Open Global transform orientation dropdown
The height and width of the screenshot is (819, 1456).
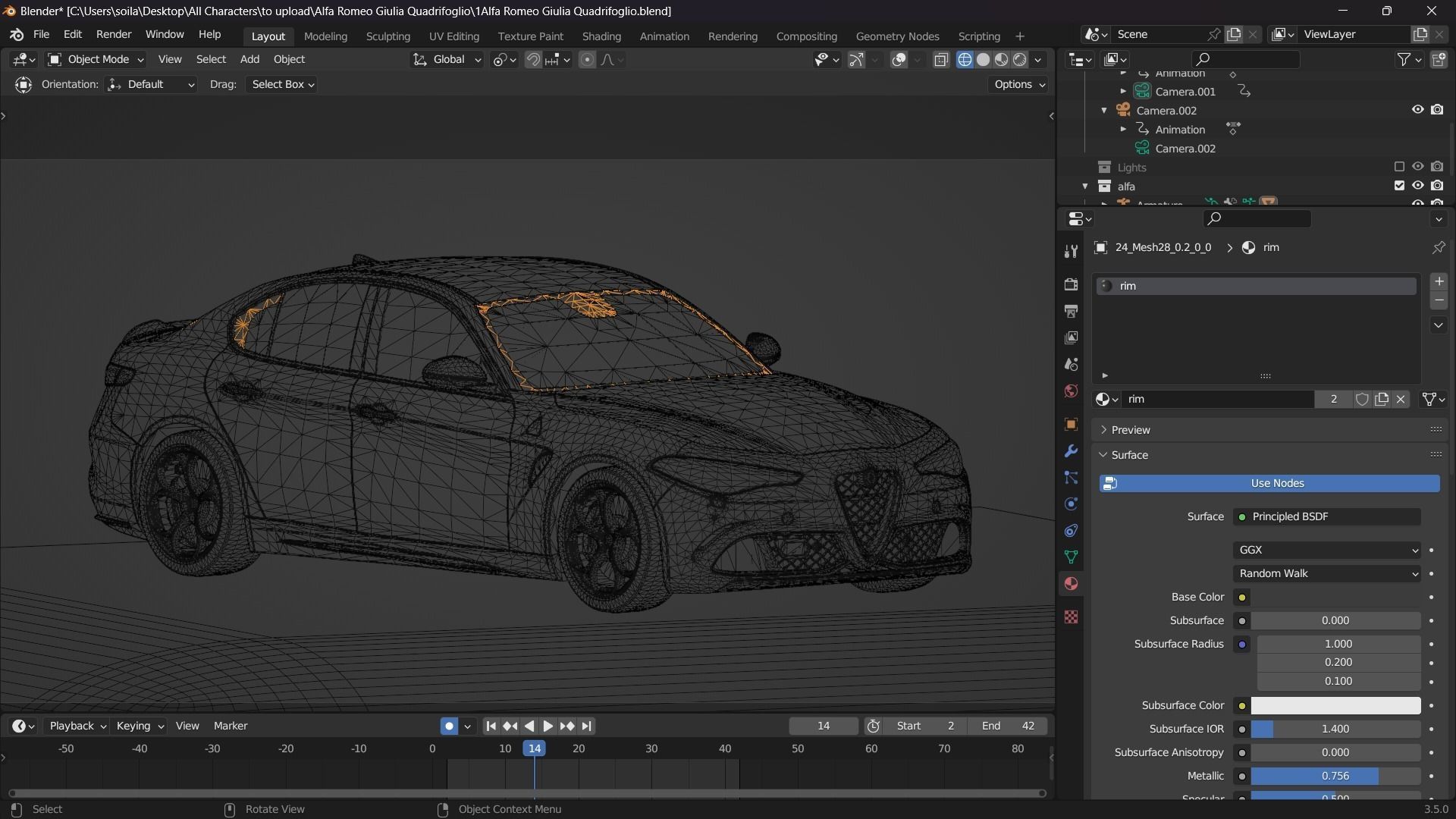coord(447,59)
